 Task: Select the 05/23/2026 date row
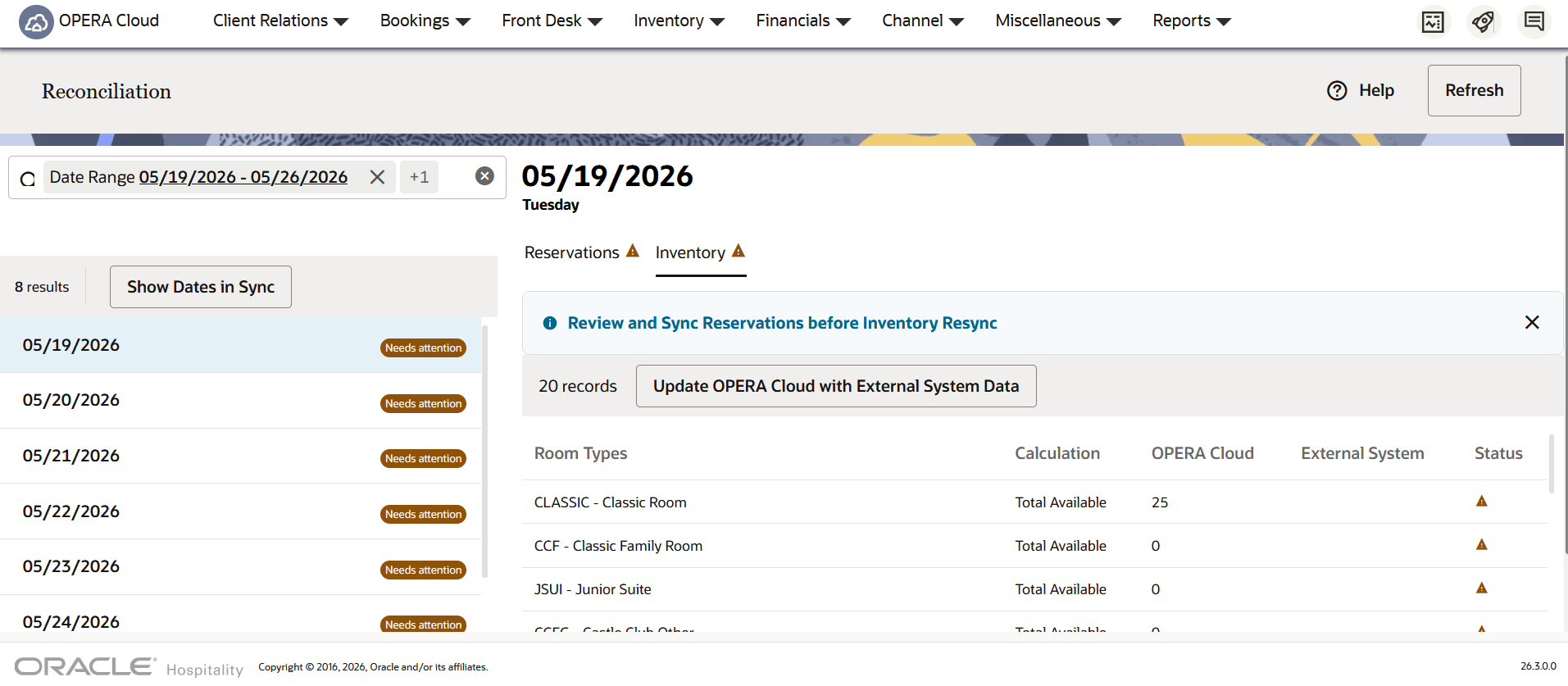click(240, 567)
